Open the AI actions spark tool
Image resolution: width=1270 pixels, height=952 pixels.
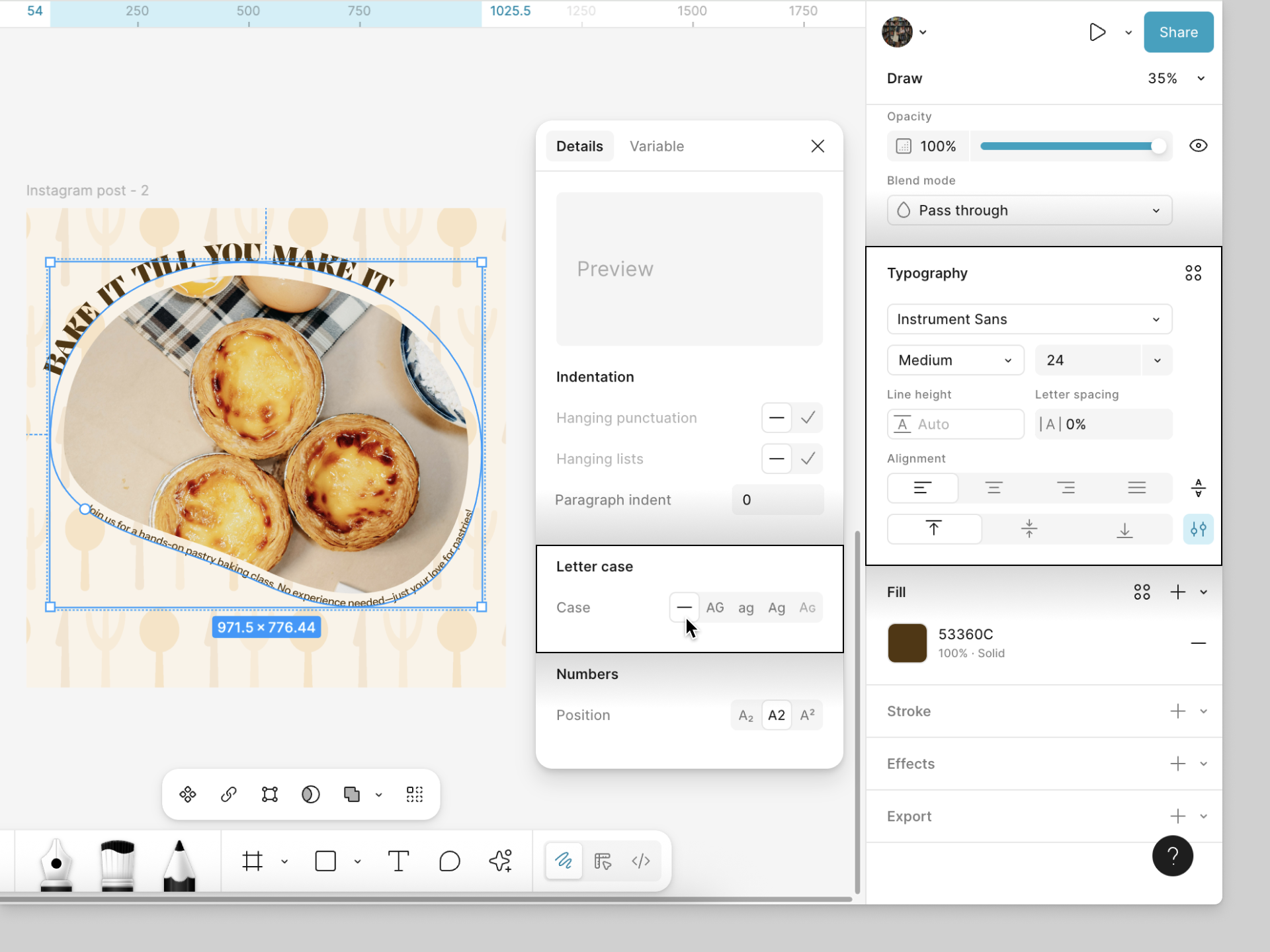(x=501, y=861)
